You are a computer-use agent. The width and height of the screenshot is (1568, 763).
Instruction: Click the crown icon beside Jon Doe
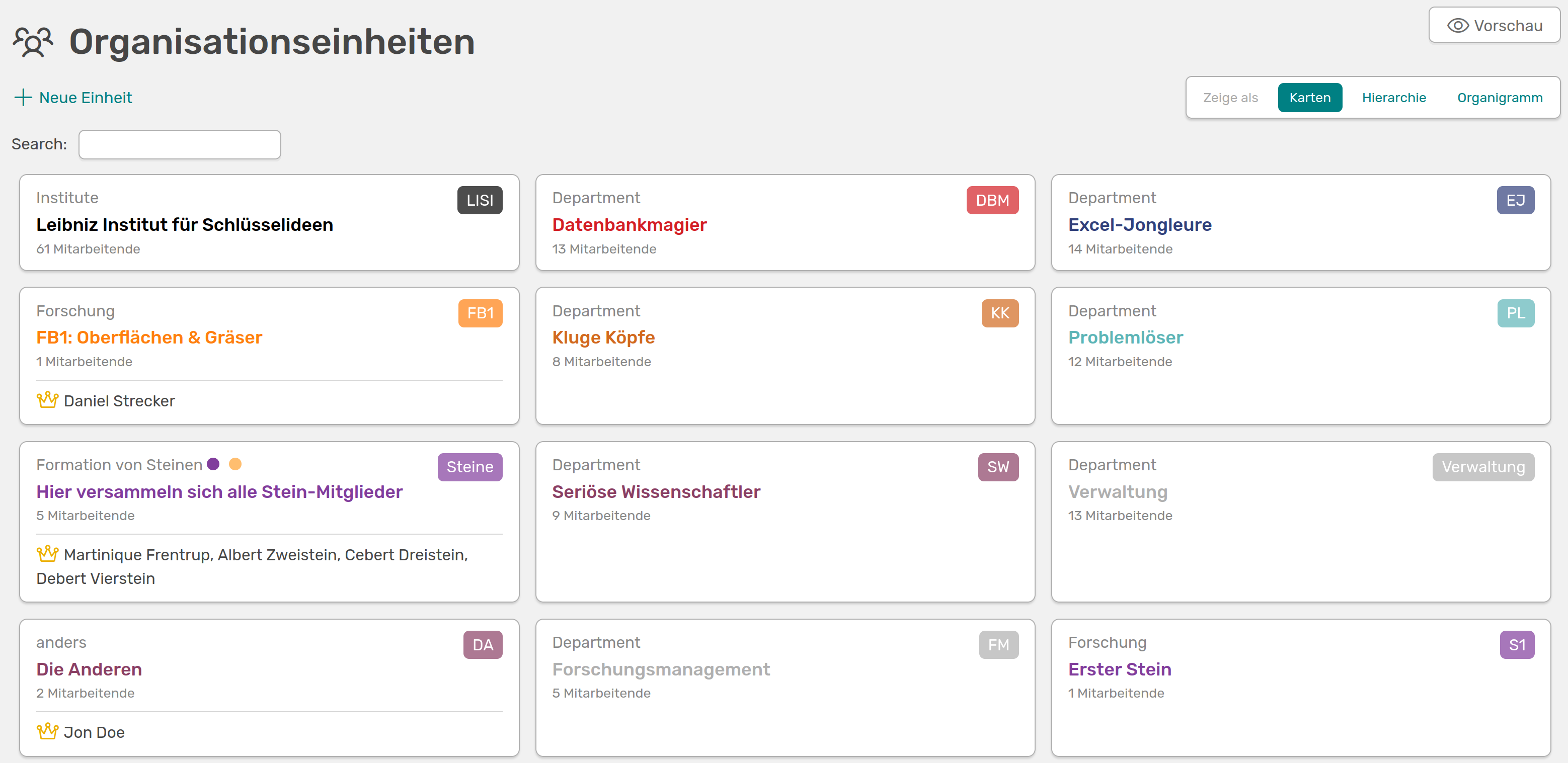(x=47, y=731)
